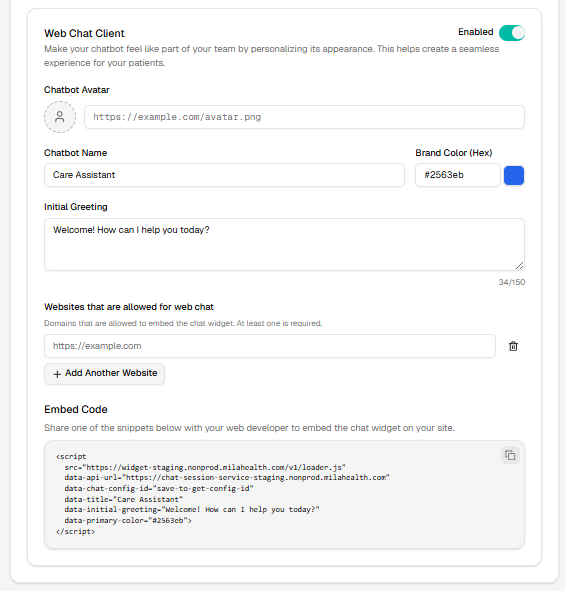Toggle the Web Chat Client Enabled switch
The height and width of the screenshot is (591, 565).
(x=511, y=33)
